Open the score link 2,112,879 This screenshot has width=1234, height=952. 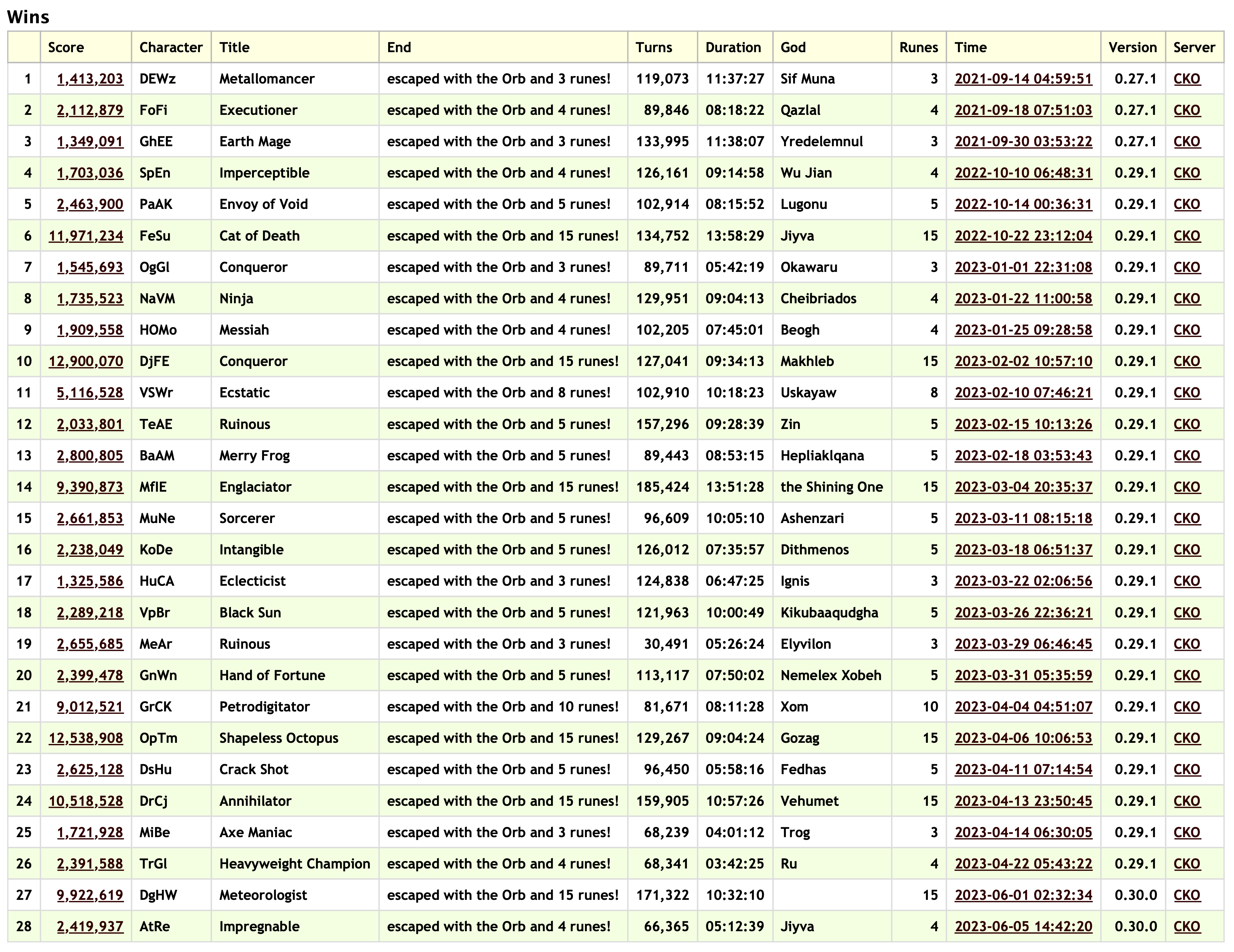pos(90,110)
